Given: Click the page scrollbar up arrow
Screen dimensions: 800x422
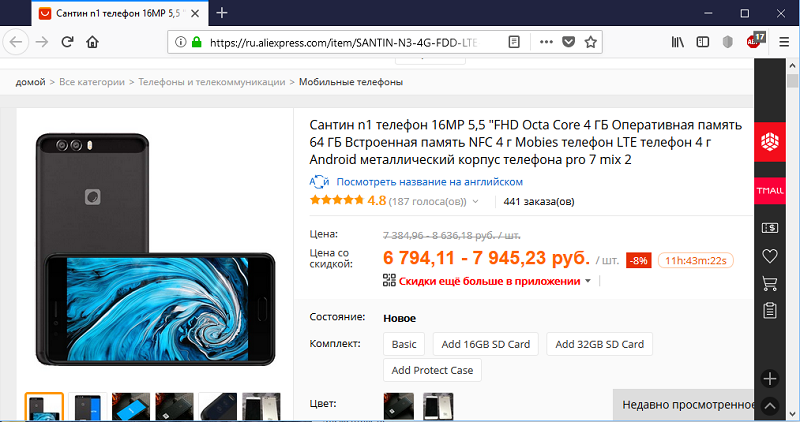Looking at the screenshot, I should pos(792,65).
